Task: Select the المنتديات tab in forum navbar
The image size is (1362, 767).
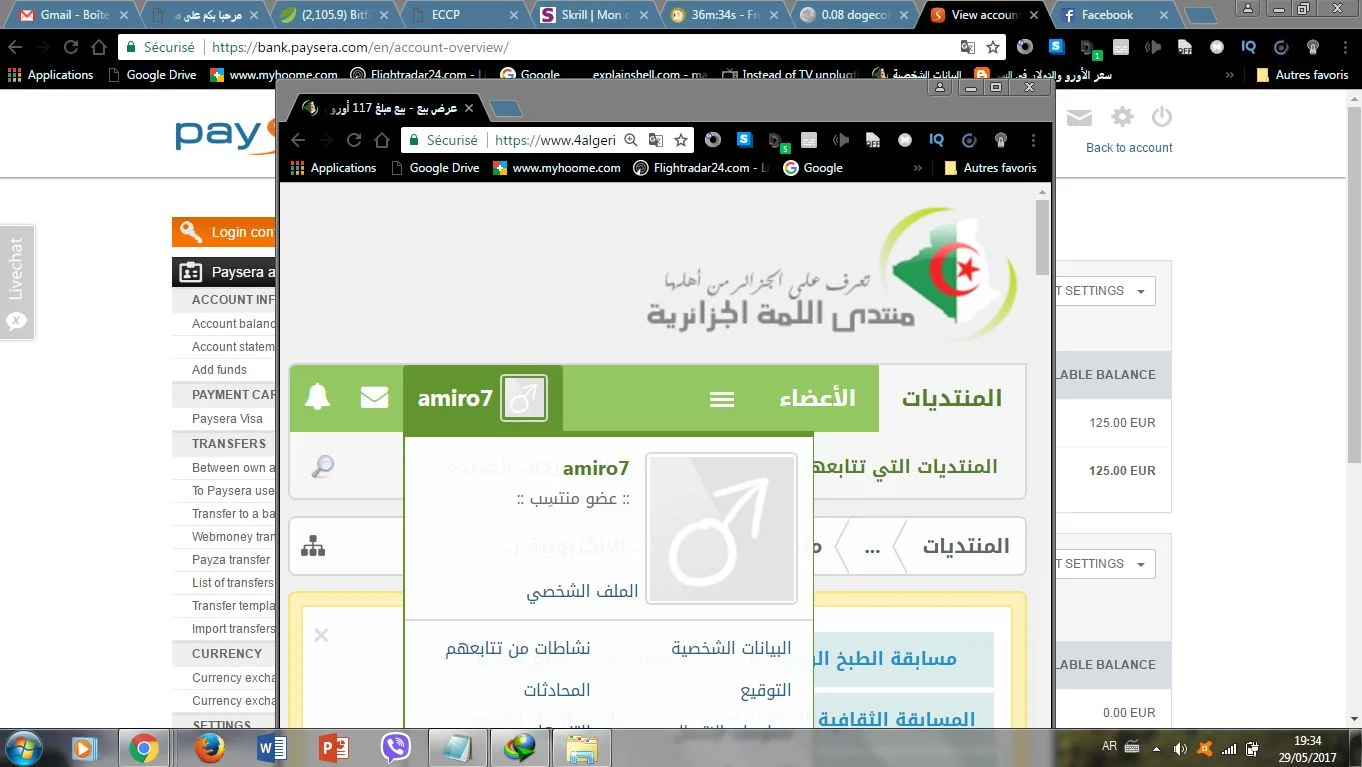Action: click(x=951, y=398)
